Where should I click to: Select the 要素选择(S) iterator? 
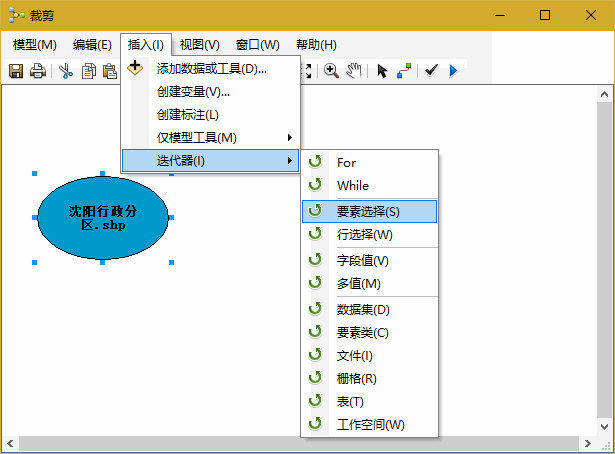369,212
